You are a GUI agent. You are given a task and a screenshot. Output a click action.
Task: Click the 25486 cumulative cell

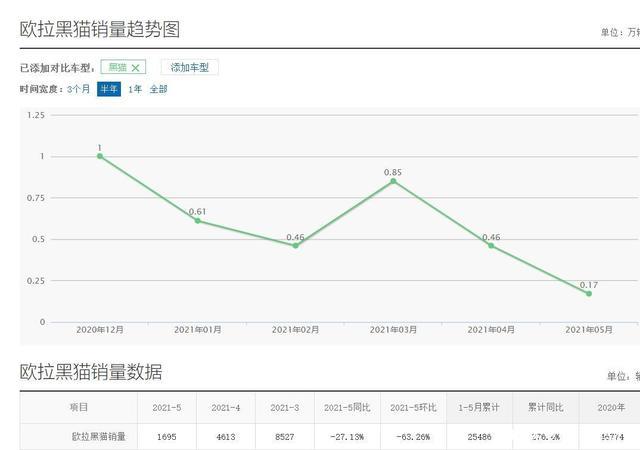coord(479,437)
